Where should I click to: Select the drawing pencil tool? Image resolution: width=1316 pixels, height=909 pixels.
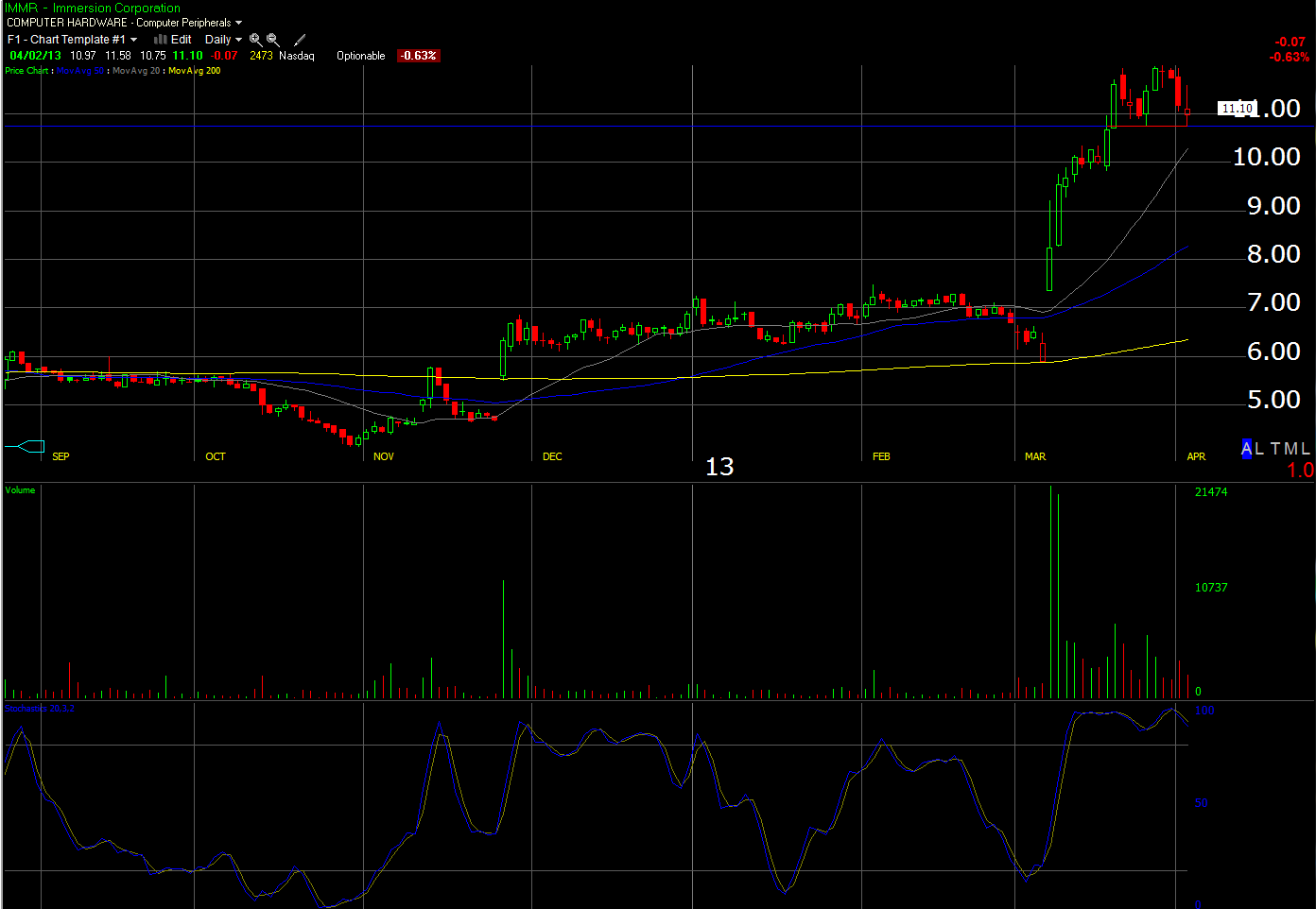pyautogui.click(x=300, y=40)
